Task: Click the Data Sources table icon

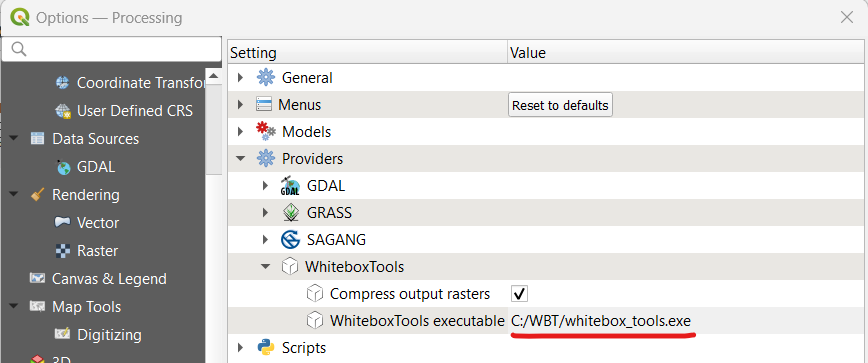Action: coord(37,139)
